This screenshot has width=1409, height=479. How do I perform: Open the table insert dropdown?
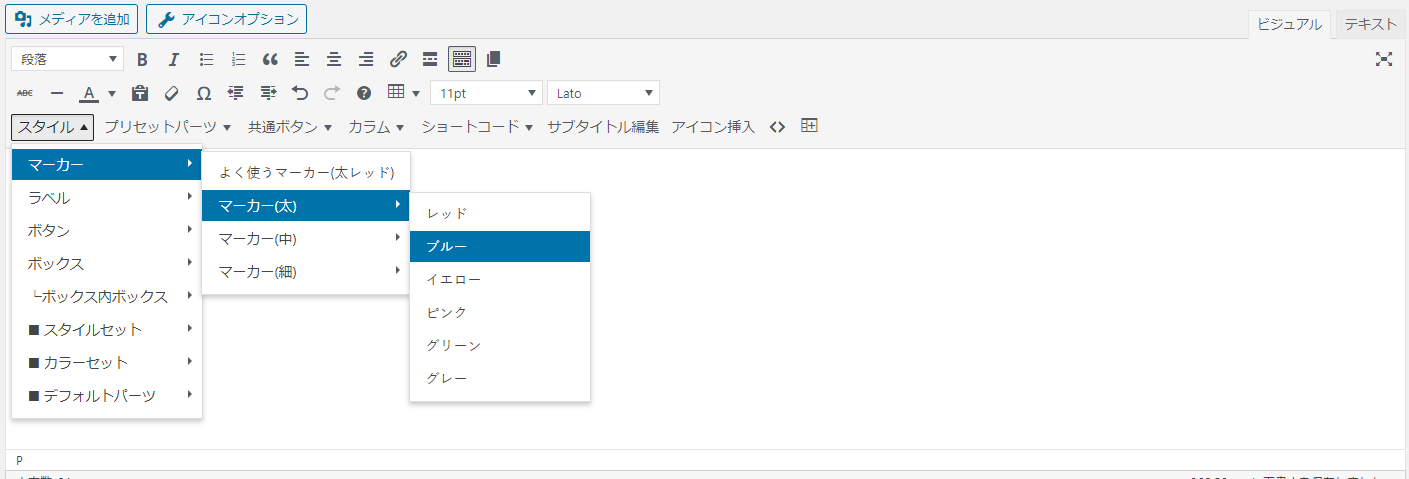[403, 93]
